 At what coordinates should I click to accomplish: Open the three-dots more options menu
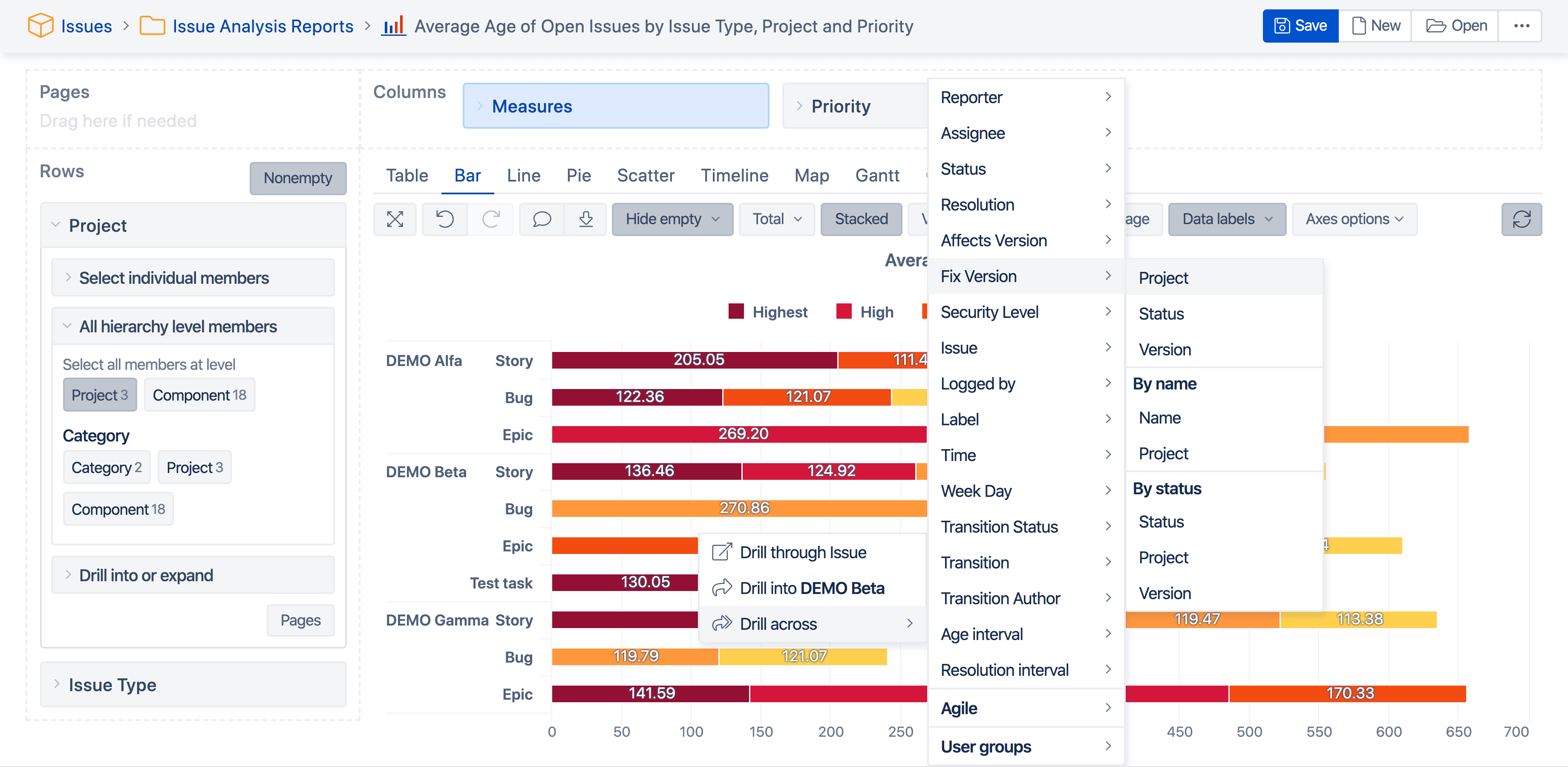pos(1521,26)
